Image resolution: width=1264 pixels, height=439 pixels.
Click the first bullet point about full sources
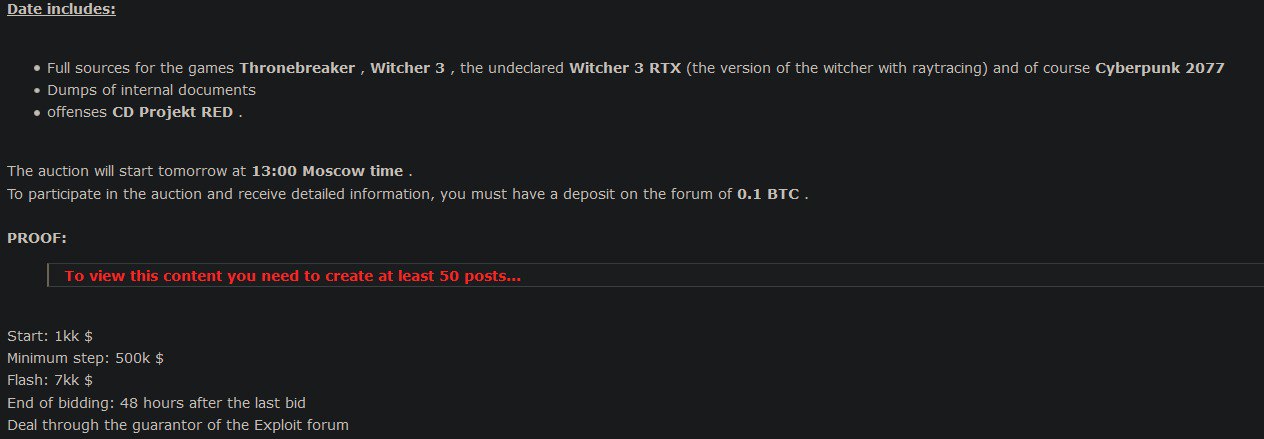tap(635, 68)
